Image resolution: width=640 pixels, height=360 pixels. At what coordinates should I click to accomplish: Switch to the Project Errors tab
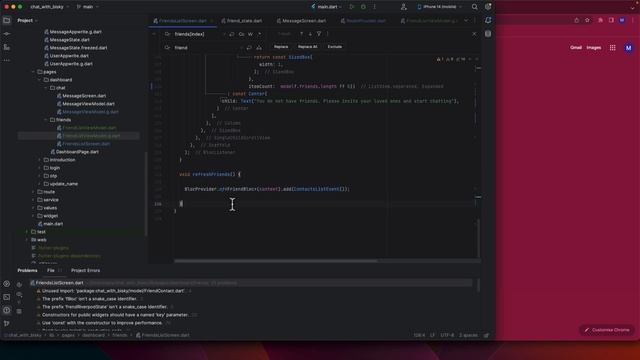(85, 271)
